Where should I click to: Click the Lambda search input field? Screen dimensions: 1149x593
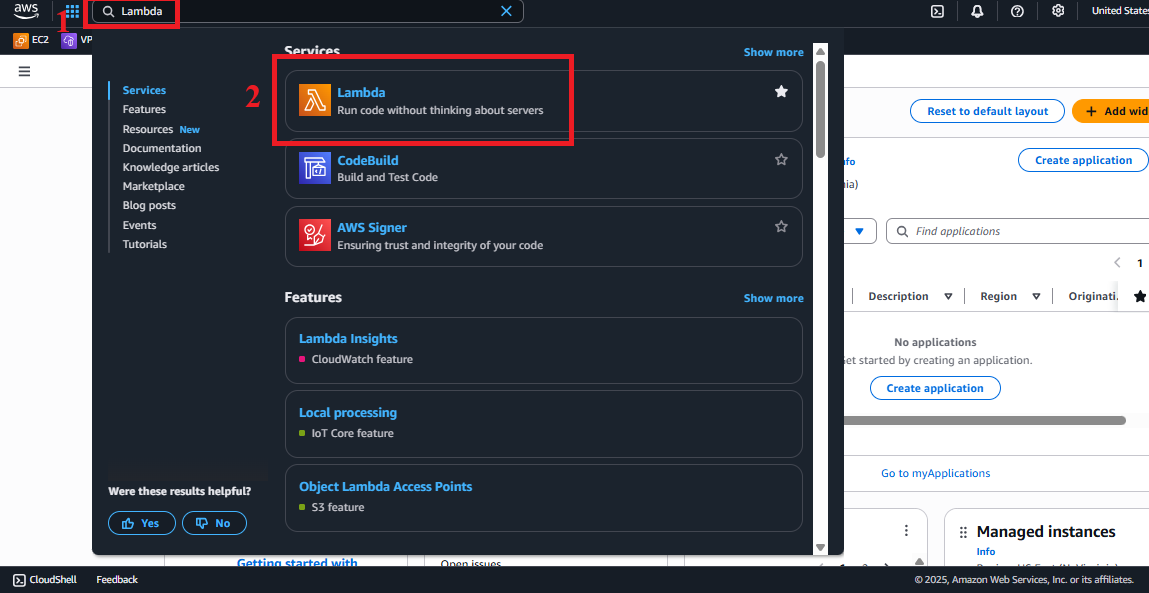click(308, 11)
